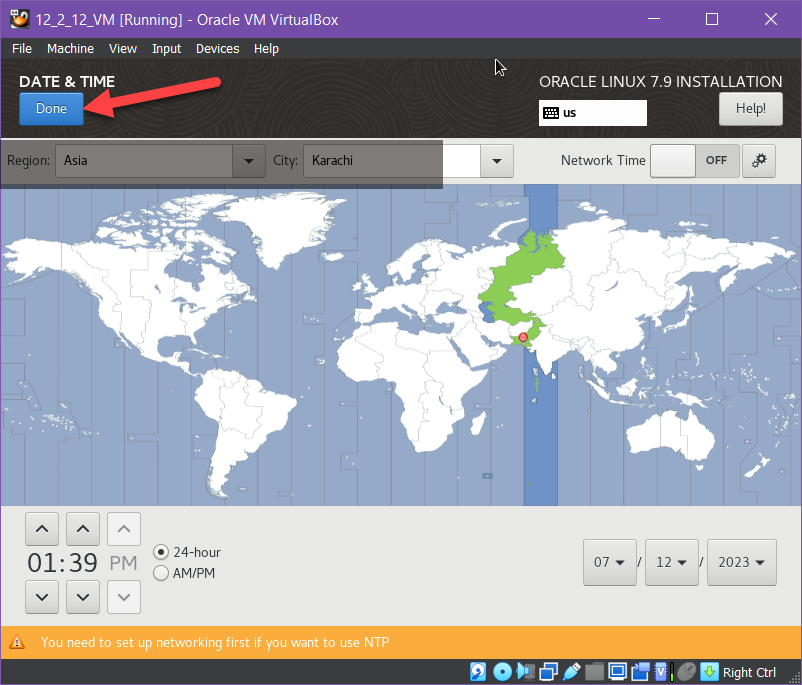The height and width of the screenshot is (685, 802).
Task: Select the 24-hour time format
Action: click(161, 552)
